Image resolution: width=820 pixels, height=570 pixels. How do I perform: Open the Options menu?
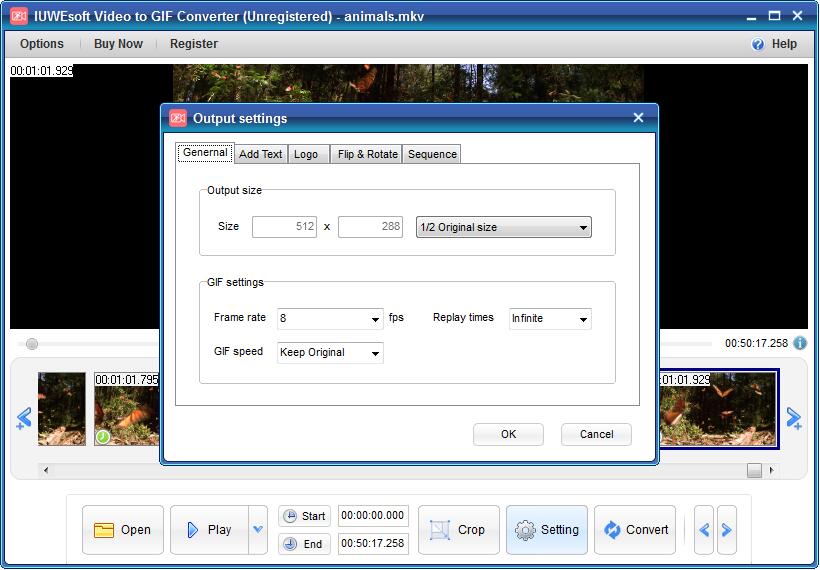[42, 44]
